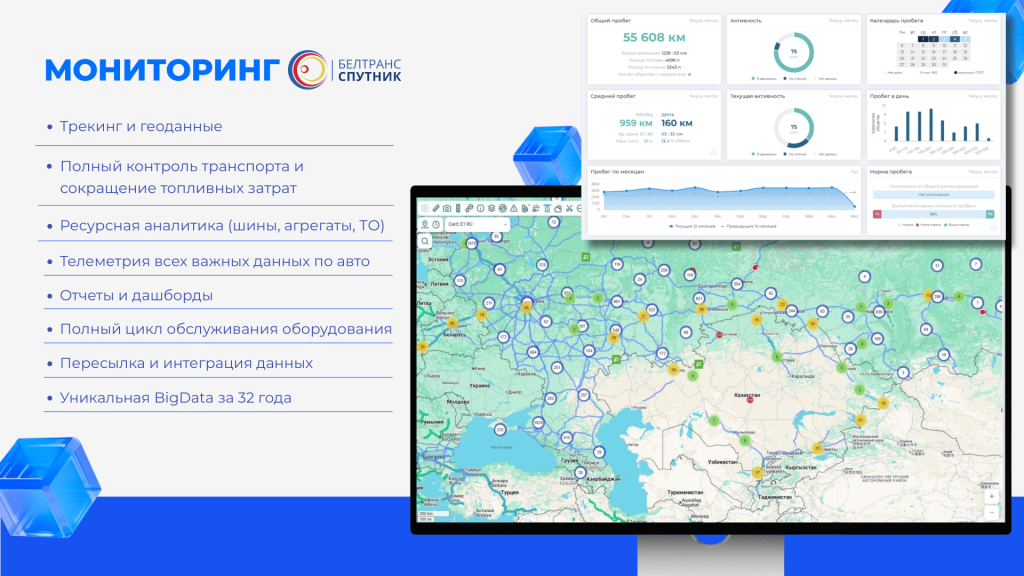Viewport: 1024px width, 576px height.
Task: Open period selector on Общий пробег card
Action: (703, 21)
